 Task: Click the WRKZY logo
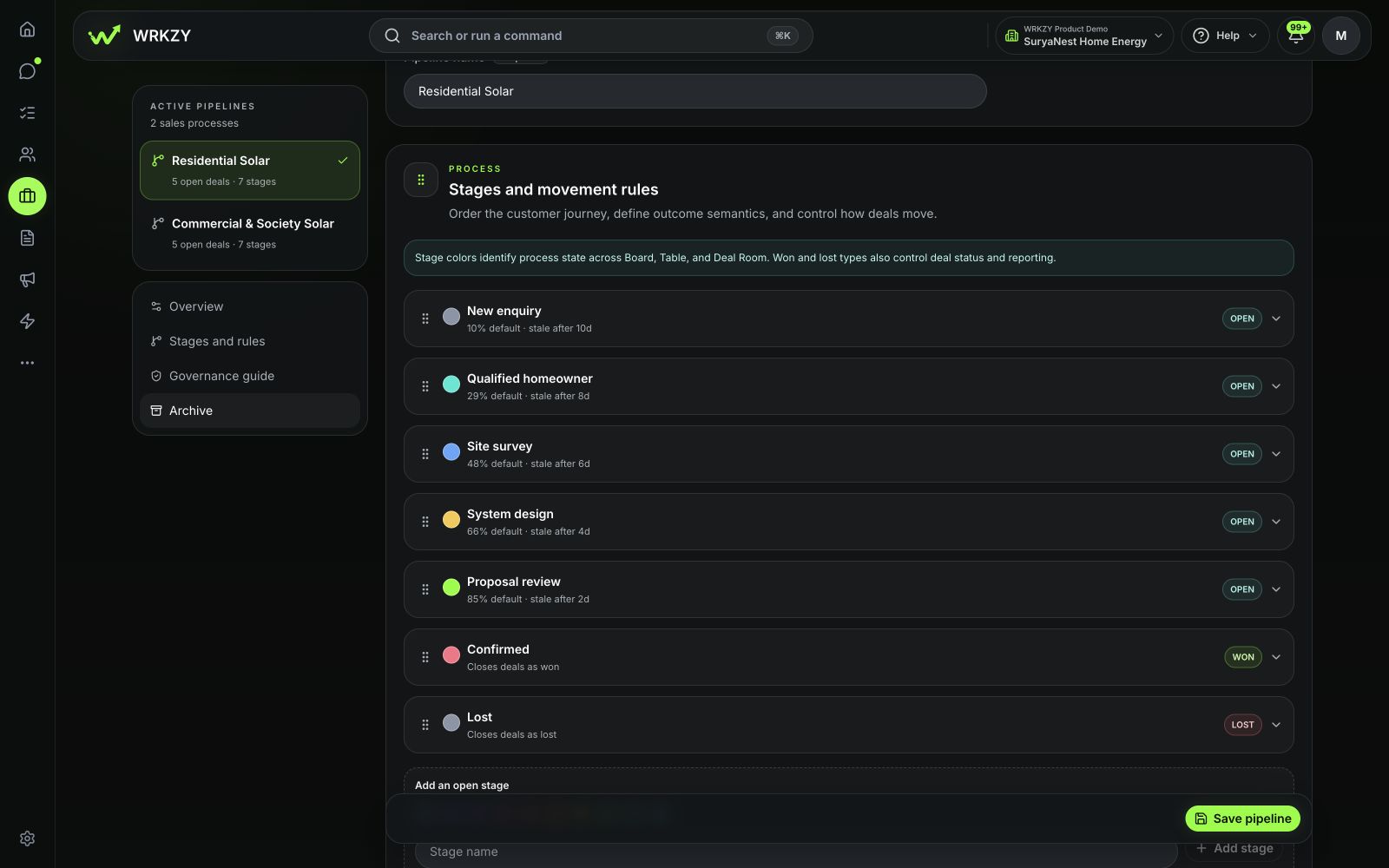pos(140,36)
